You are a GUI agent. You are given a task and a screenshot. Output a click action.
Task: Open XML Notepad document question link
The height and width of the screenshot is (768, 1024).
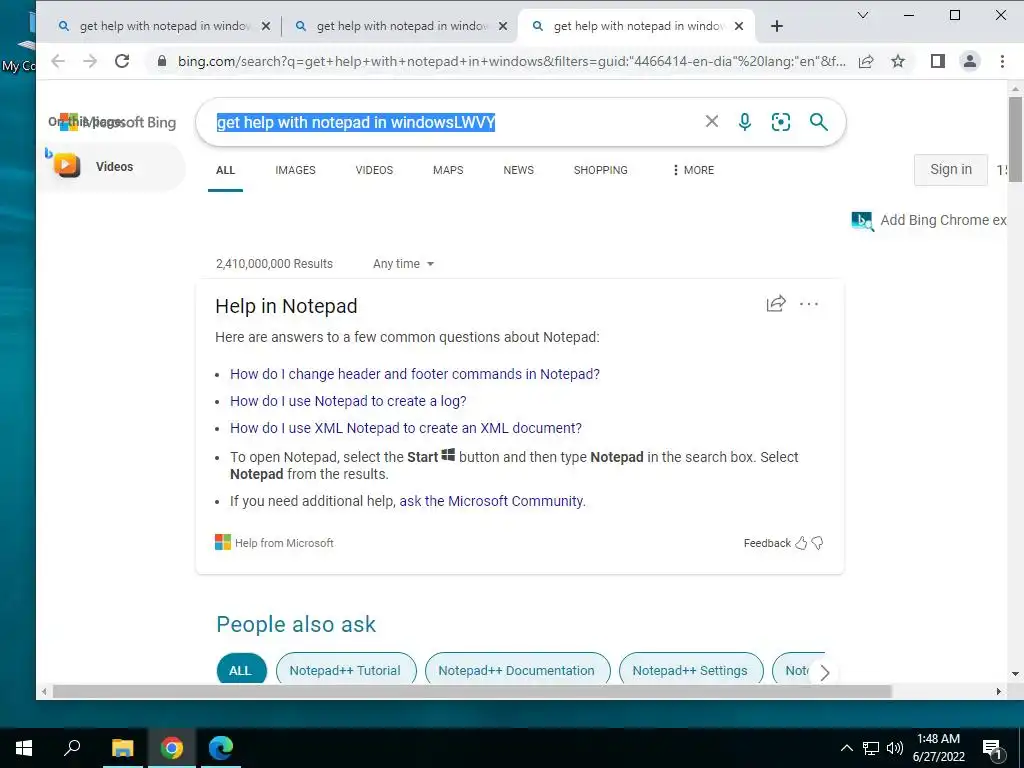pos(406,428)
